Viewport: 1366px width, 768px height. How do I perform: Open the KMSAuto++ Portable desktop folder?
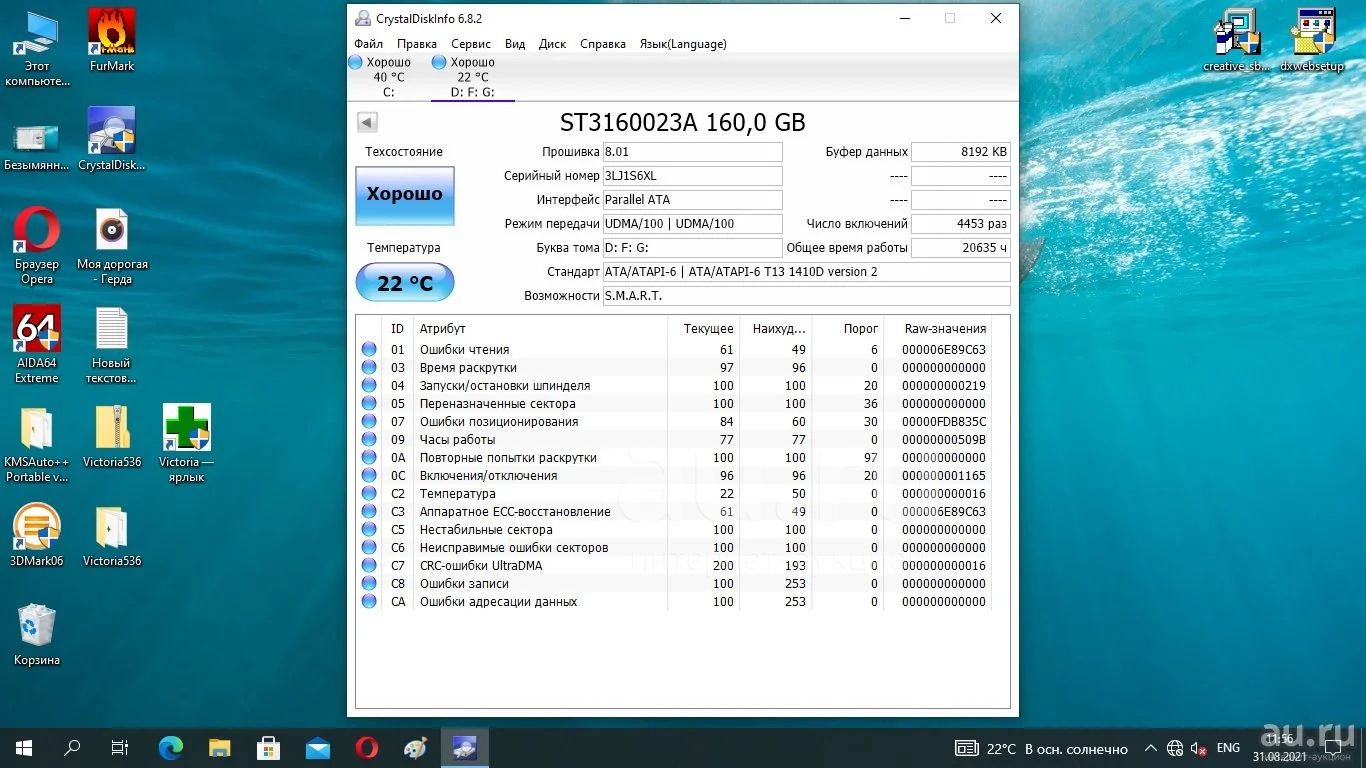coord(37,444)
